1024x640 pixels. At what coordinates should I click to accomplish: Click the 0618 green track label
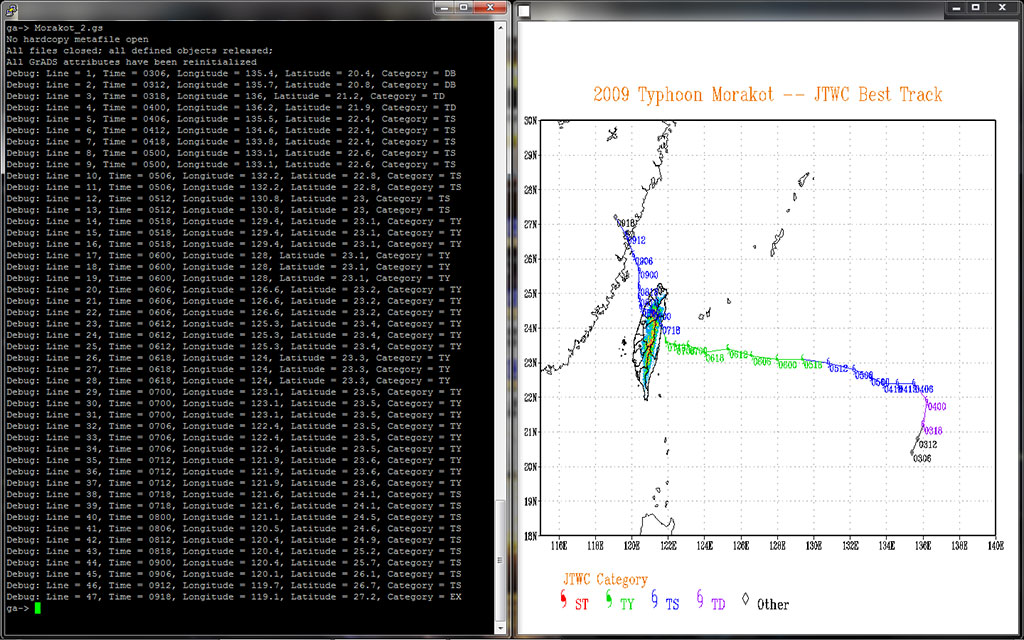pos(715,359)
